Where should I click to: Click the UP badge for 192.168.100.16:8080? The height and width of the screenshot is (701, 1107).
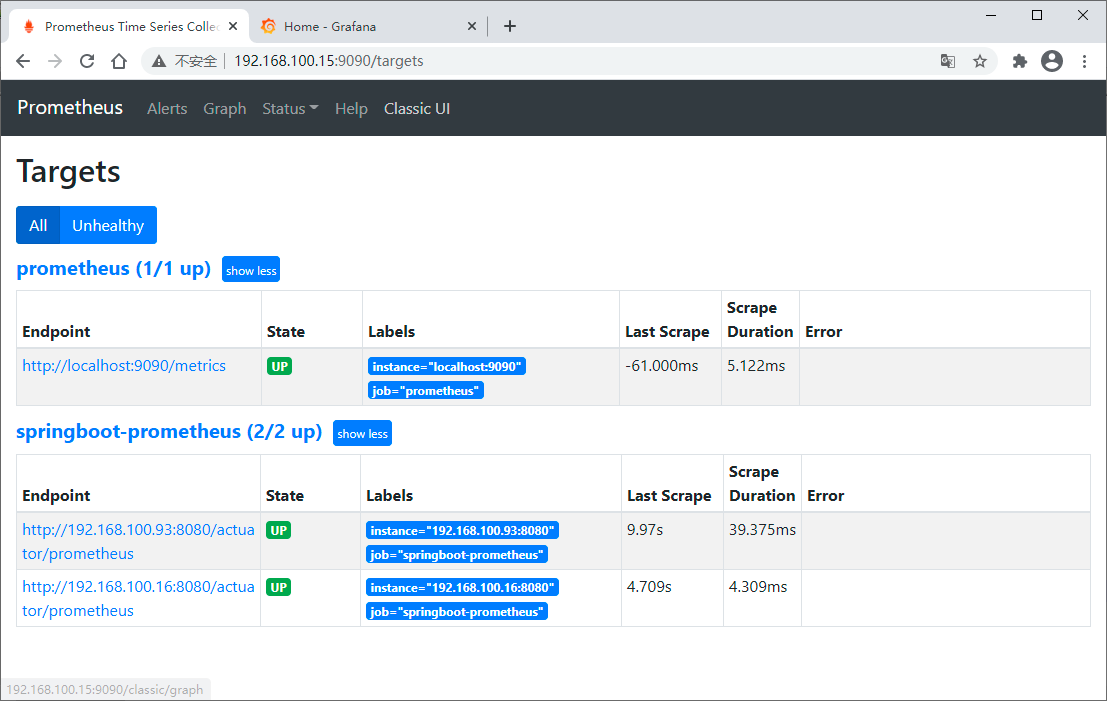(278, 587)
